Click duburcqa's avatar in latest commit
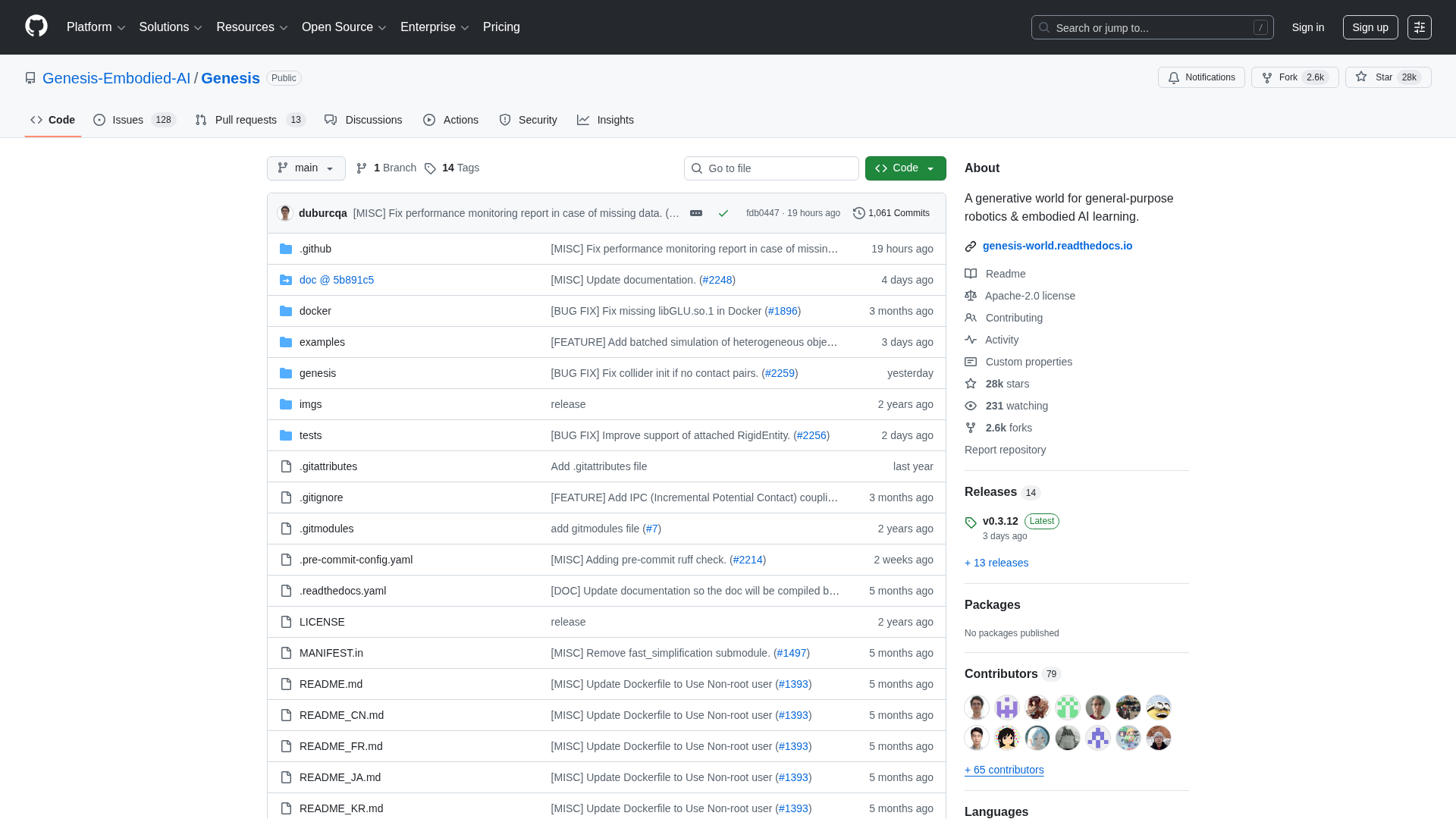Image resolution: width=1456 pixels, height=819 pixels. (x=285, y=213)
